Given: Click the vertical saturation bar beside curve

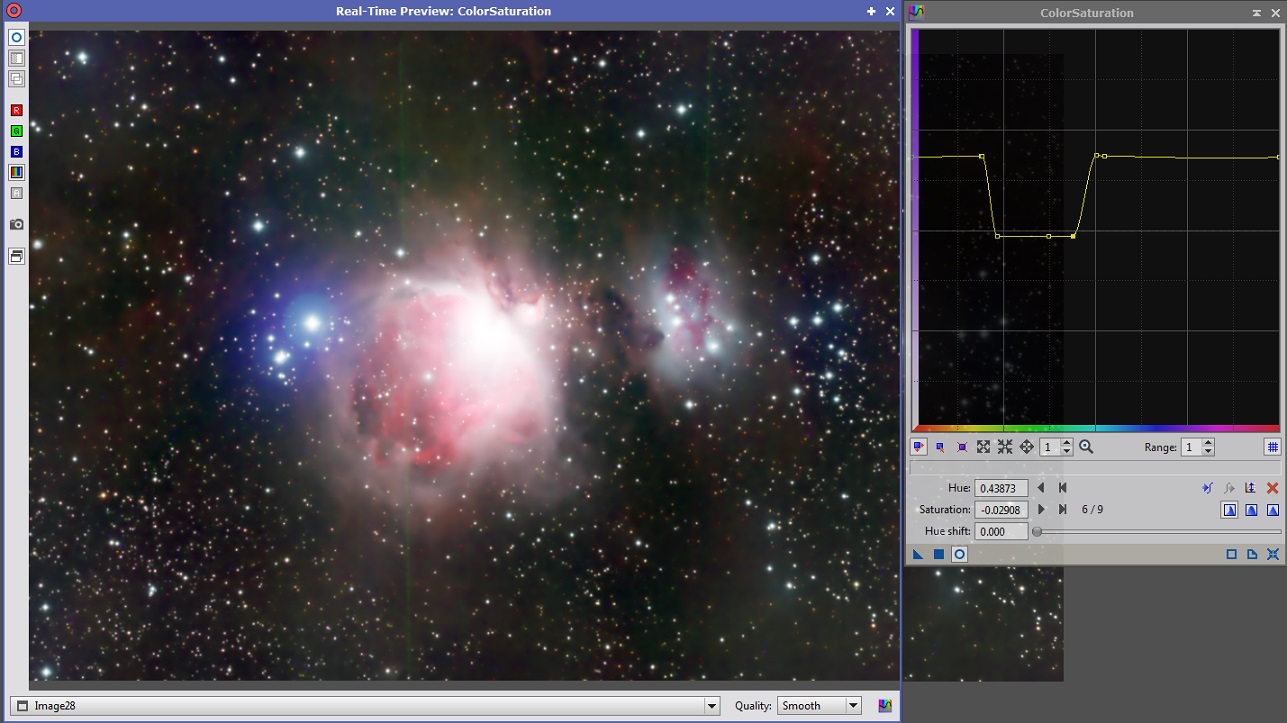Looking at the screenshot, I should coord(914,228).
